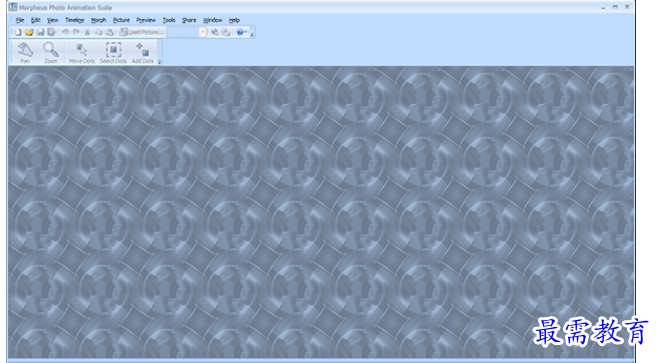
Task: Open the File menu
Action: click(20, 20)
